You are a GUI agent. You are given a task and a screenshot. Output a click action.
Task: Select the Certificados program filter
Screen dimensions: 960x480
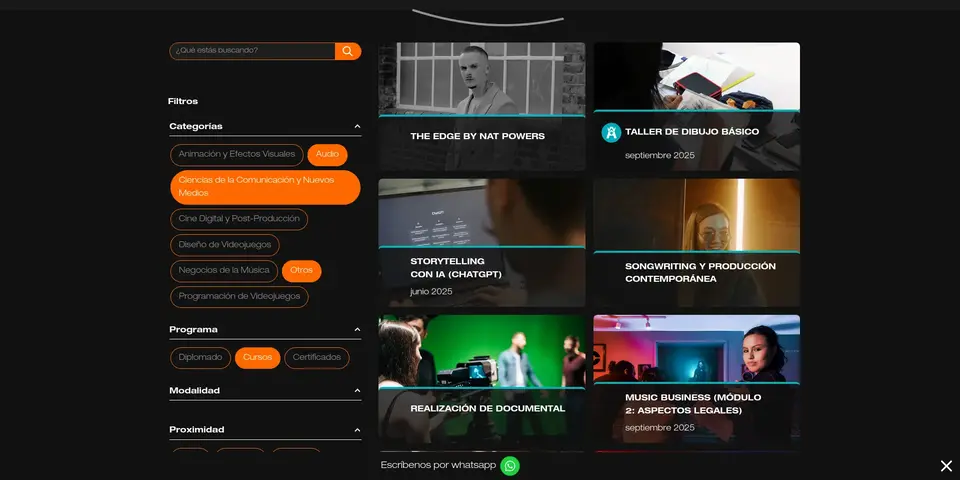coord(317,358)
